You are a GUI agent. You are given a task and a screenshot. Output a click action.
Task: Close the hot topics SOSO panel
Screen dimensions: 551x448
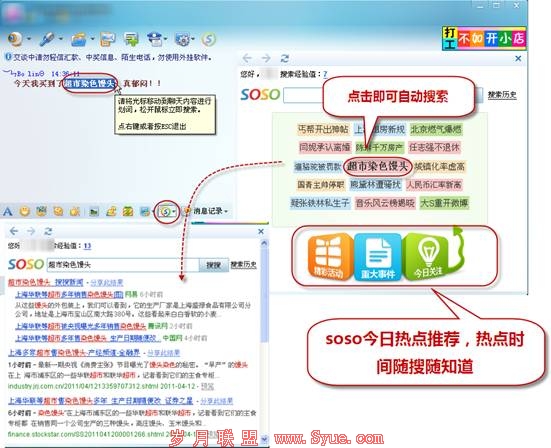(518, 58)
